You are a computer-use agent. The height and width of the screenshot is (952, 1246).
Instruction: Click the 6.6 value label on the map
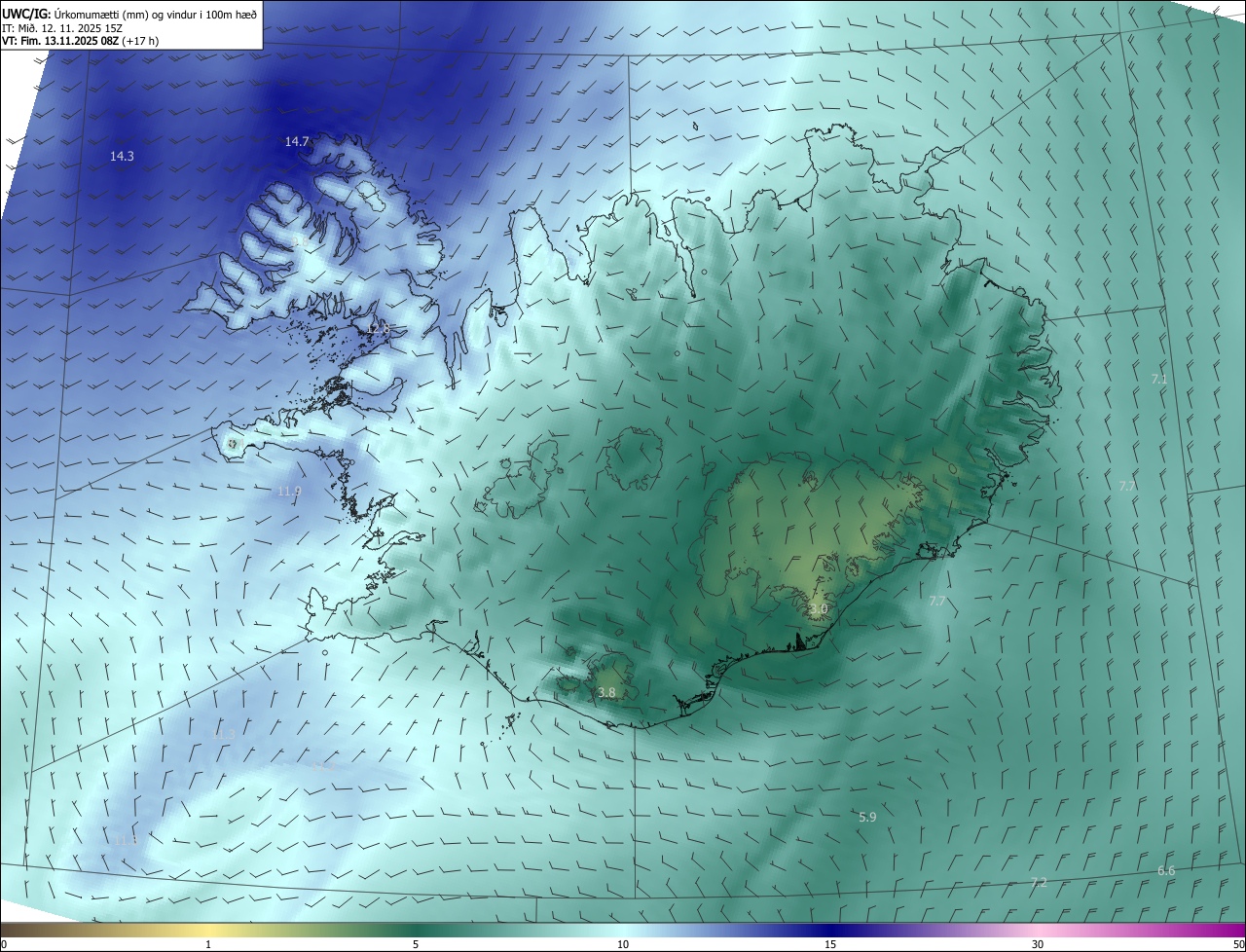1166,870
